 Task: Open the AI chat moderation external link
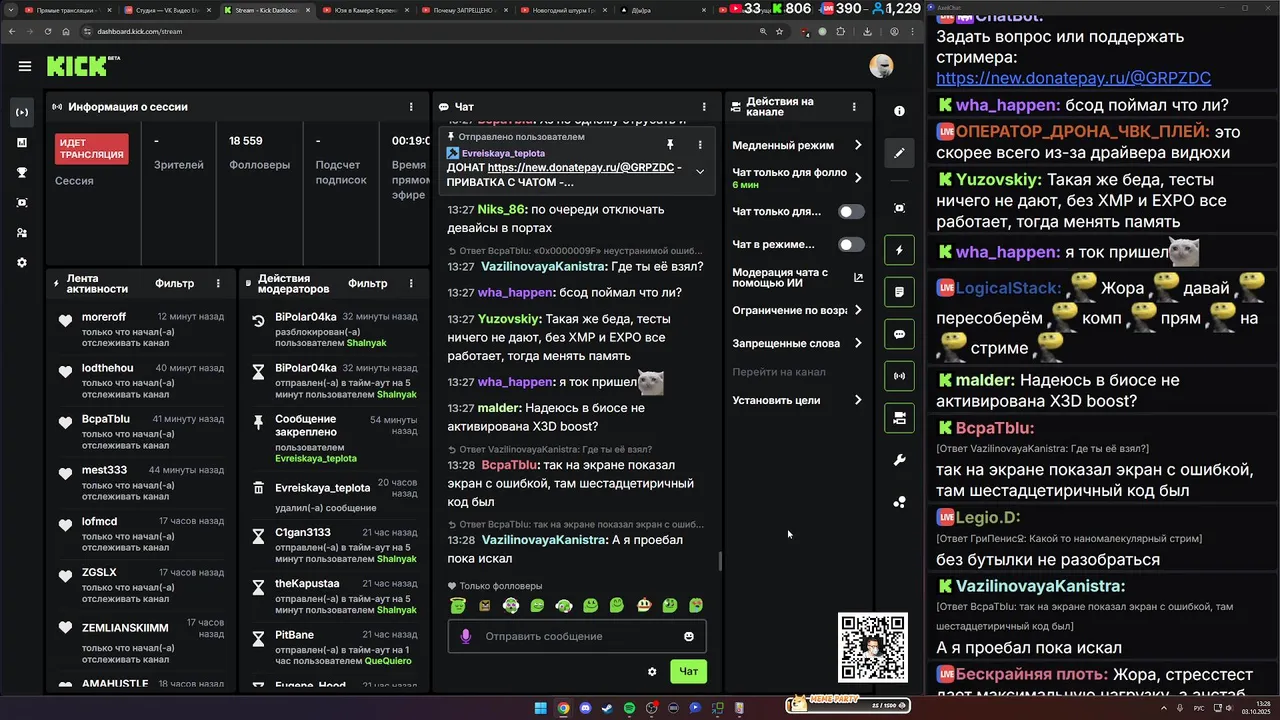point(858,278)
